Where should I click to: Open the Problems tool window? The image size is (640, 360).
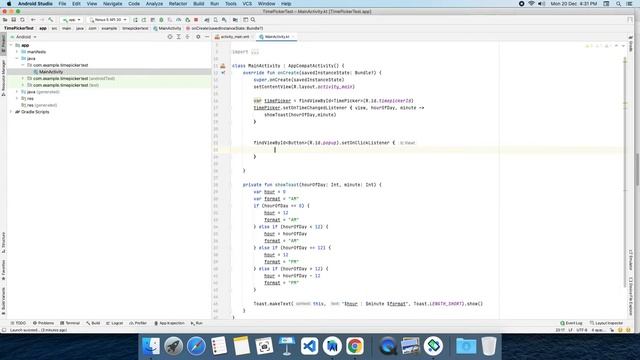click(x=43, y=323)
